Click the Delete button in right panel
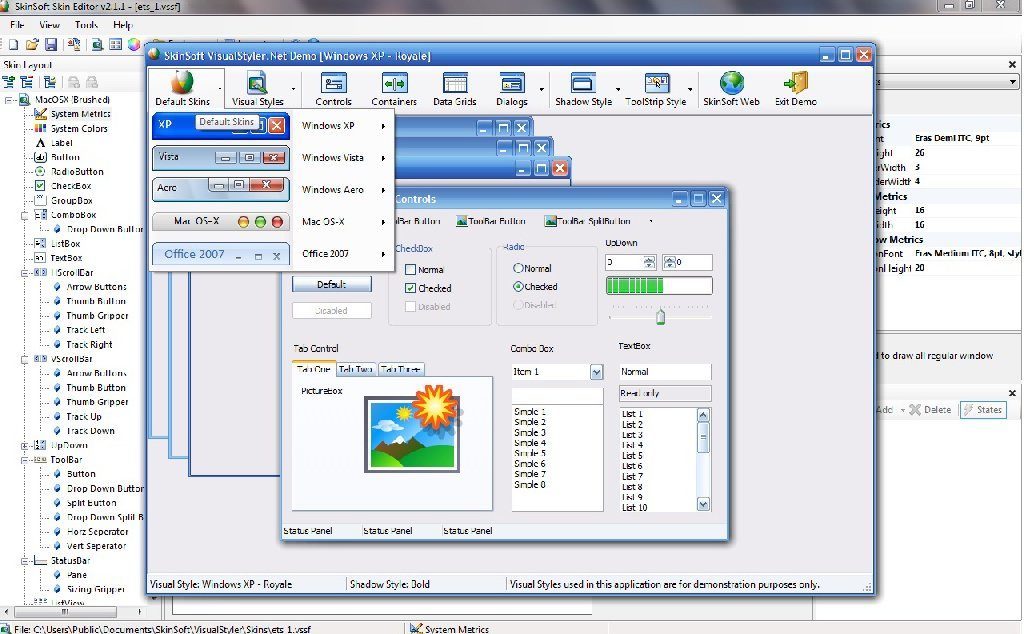 pyautogui.click(x=931, y=409)
